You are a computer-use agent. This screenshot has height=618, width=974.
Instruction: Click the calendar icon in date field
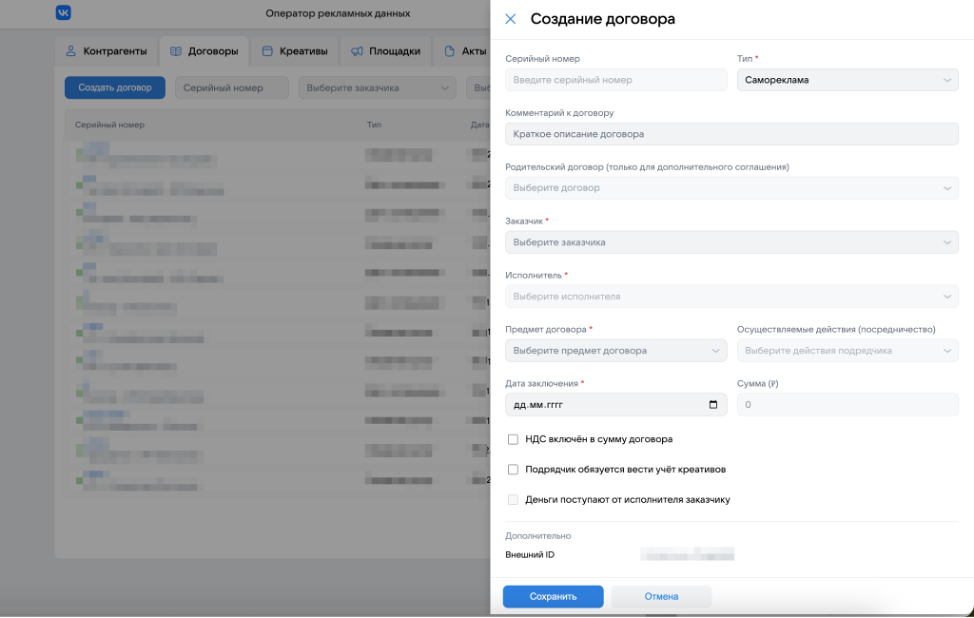[x=713, y=405]
